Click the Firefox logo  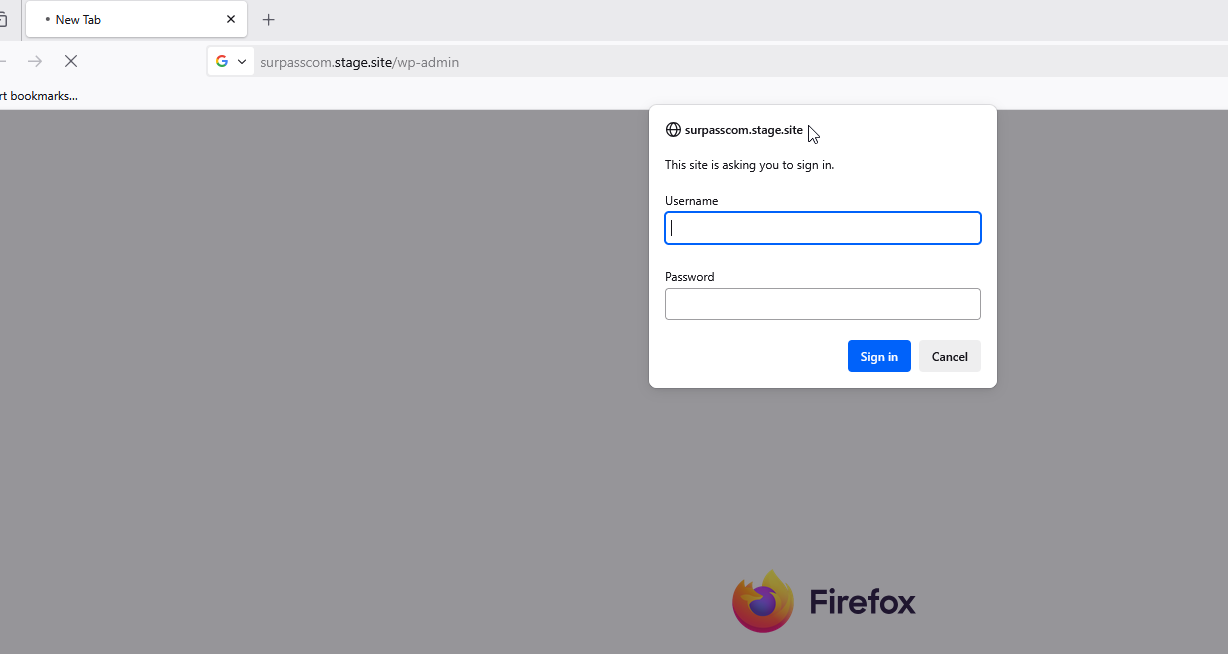(763, 602)
